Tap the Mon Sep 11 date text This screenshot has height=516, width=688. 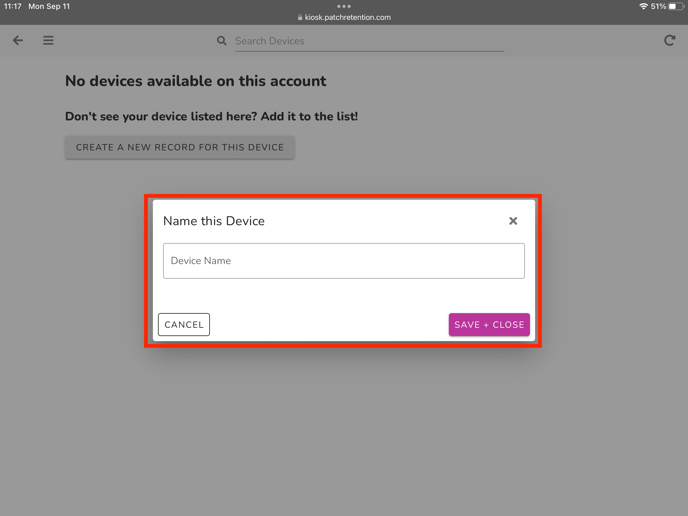point(49,6)
